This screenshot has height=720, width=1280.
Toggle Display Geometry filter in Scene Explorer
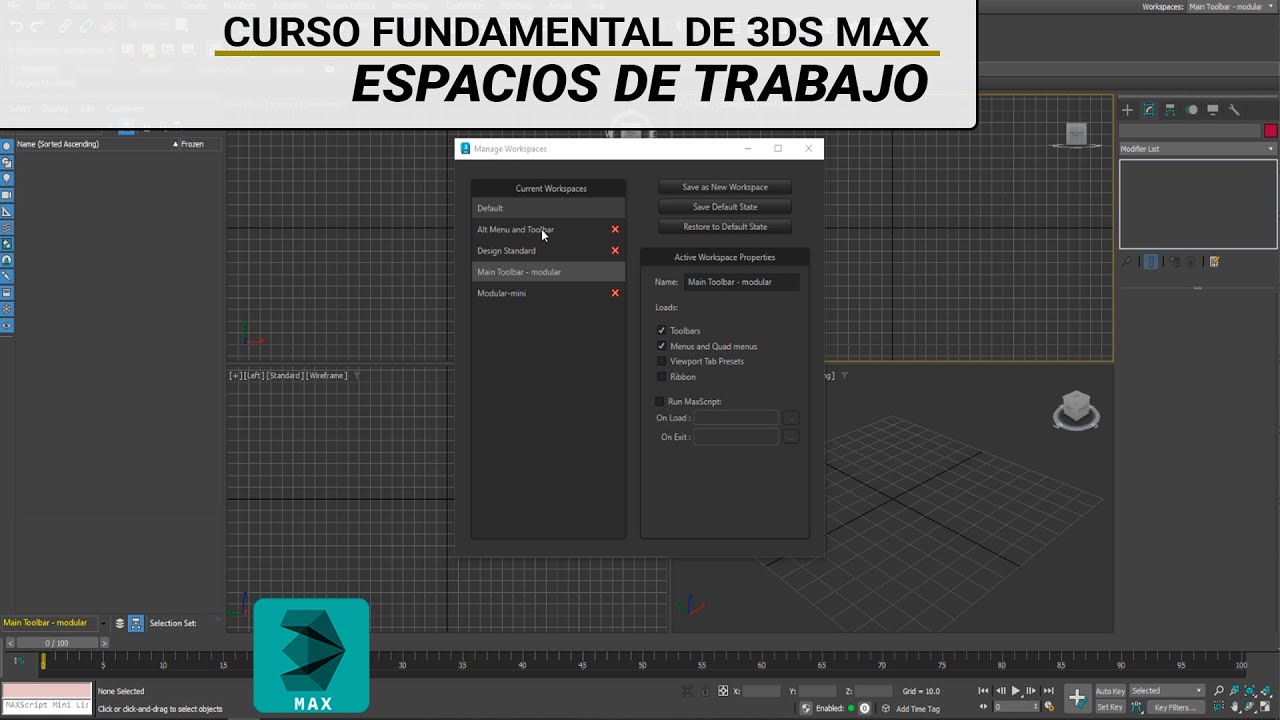click(7, 146)
